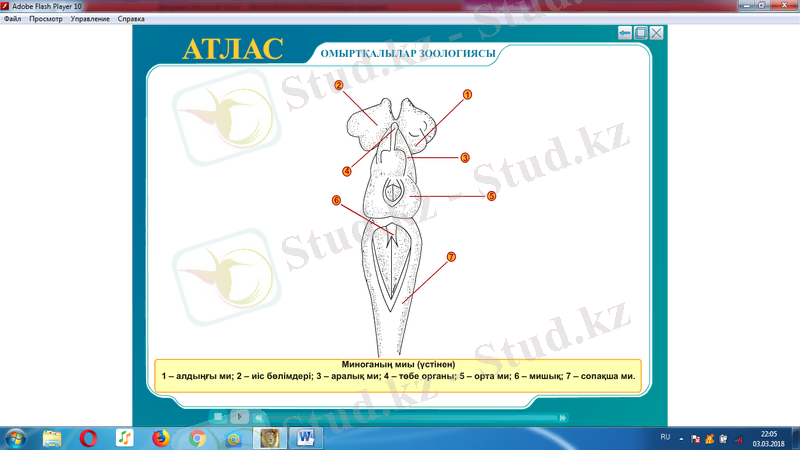The height and width of the screenshot is (450, 800).
Task: Click the rewind double-arrow button
Action: pos(259,417)
